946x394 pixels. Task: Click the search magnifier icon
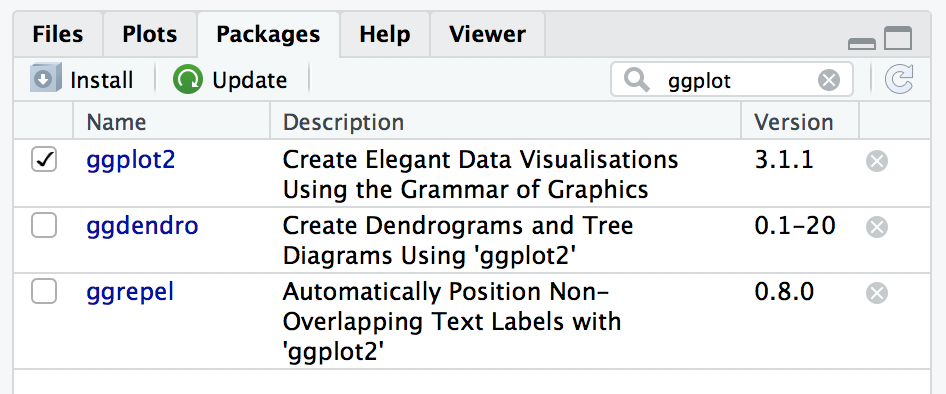[x=636, y=80]
